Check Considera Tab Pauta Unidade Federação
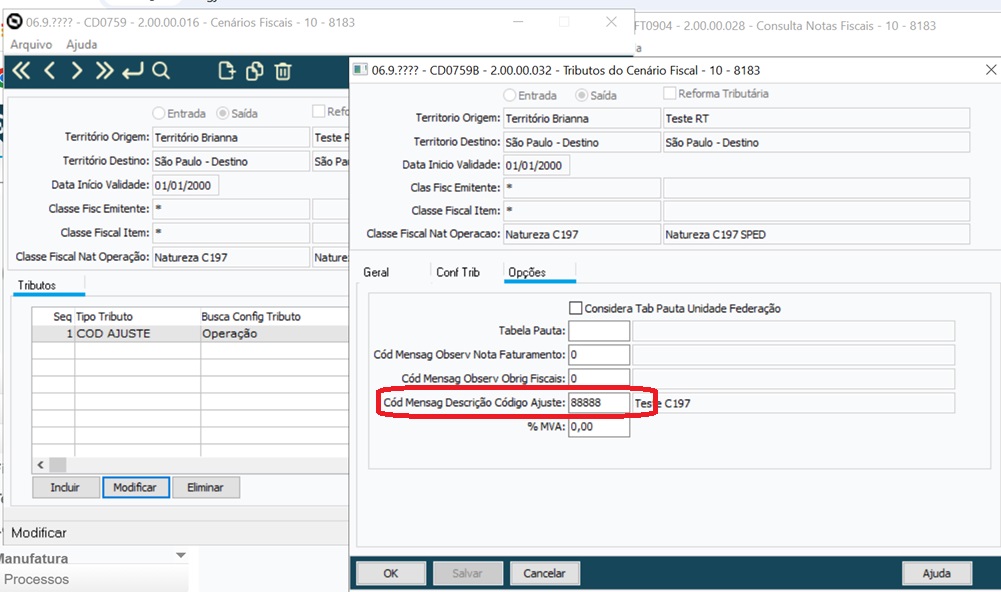Viewport: 1001px width, 592px height. pos(577,308)
